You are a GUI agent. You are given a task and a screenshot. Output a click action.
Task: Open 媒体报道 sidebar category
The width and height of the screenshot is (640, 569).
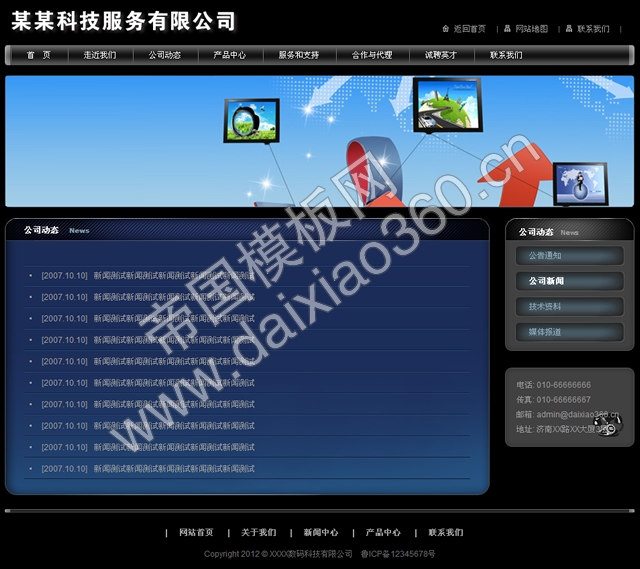545,331
